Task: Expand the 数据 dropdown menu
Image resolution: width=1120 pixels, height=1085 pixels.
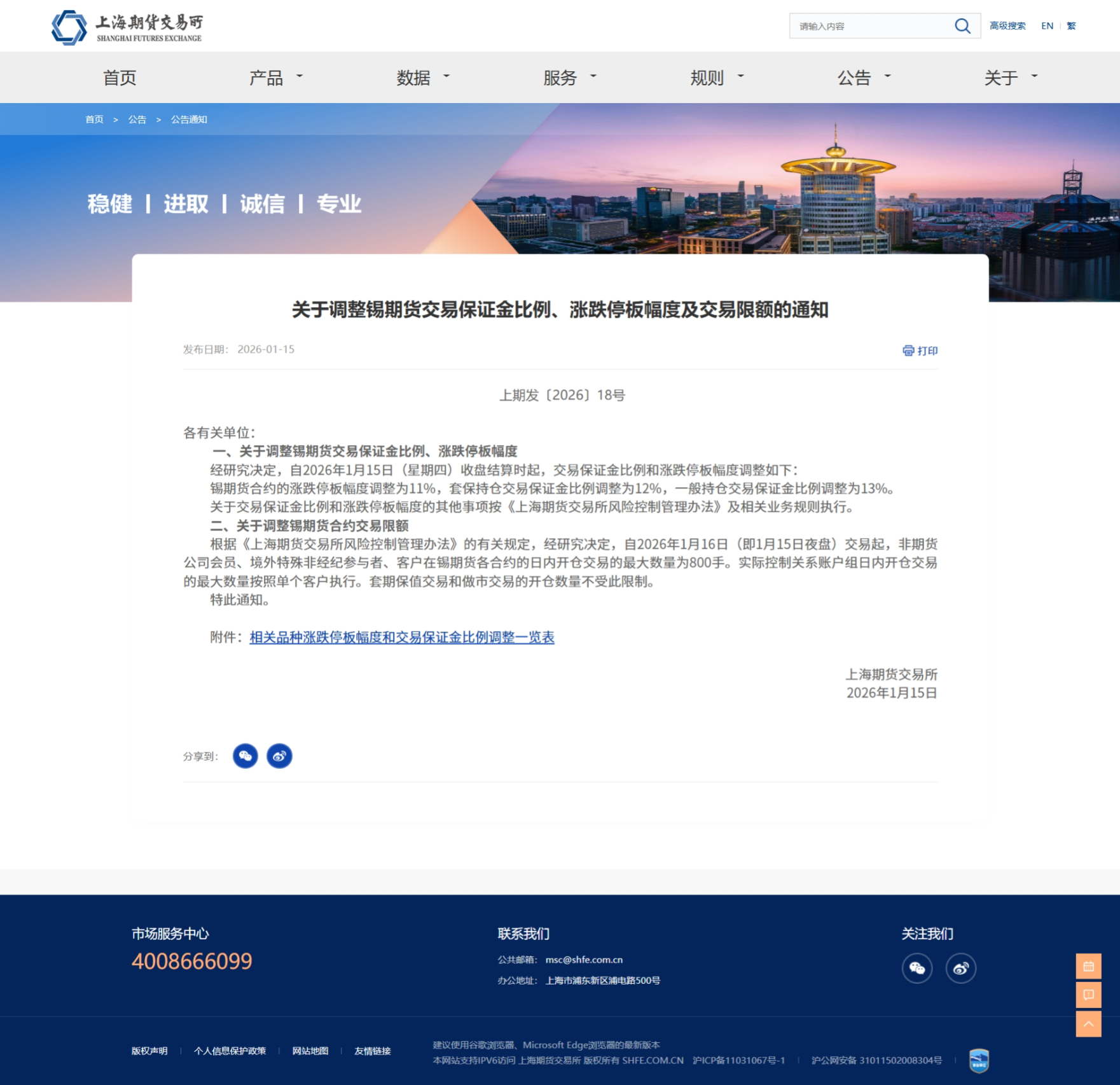Action: 422,78
